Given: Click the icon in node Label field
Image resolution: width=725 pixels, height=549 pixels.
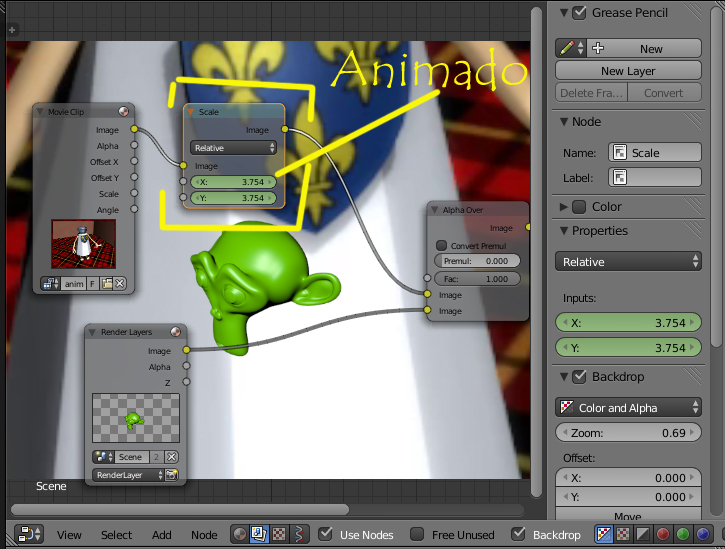Looking at the screenshot, I should coord(620,177).
